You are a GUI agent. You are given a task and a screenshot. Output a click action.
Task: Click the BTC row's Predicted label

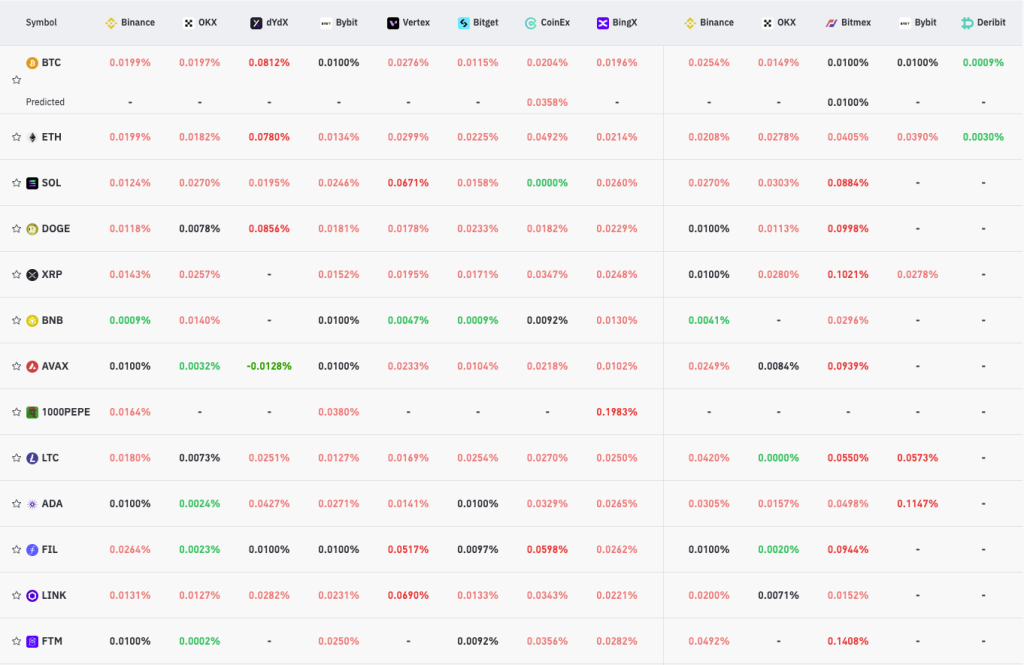coord(45,102)
